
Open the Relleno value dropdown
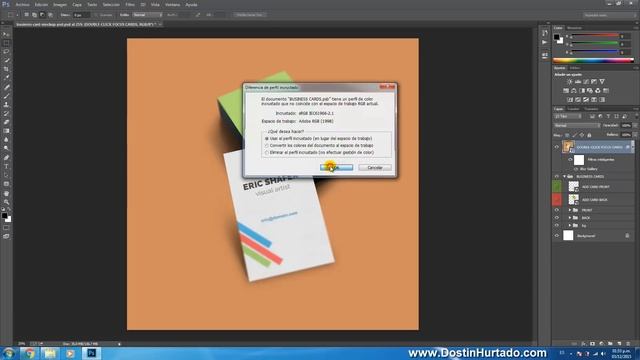click(x=635, y=135)
